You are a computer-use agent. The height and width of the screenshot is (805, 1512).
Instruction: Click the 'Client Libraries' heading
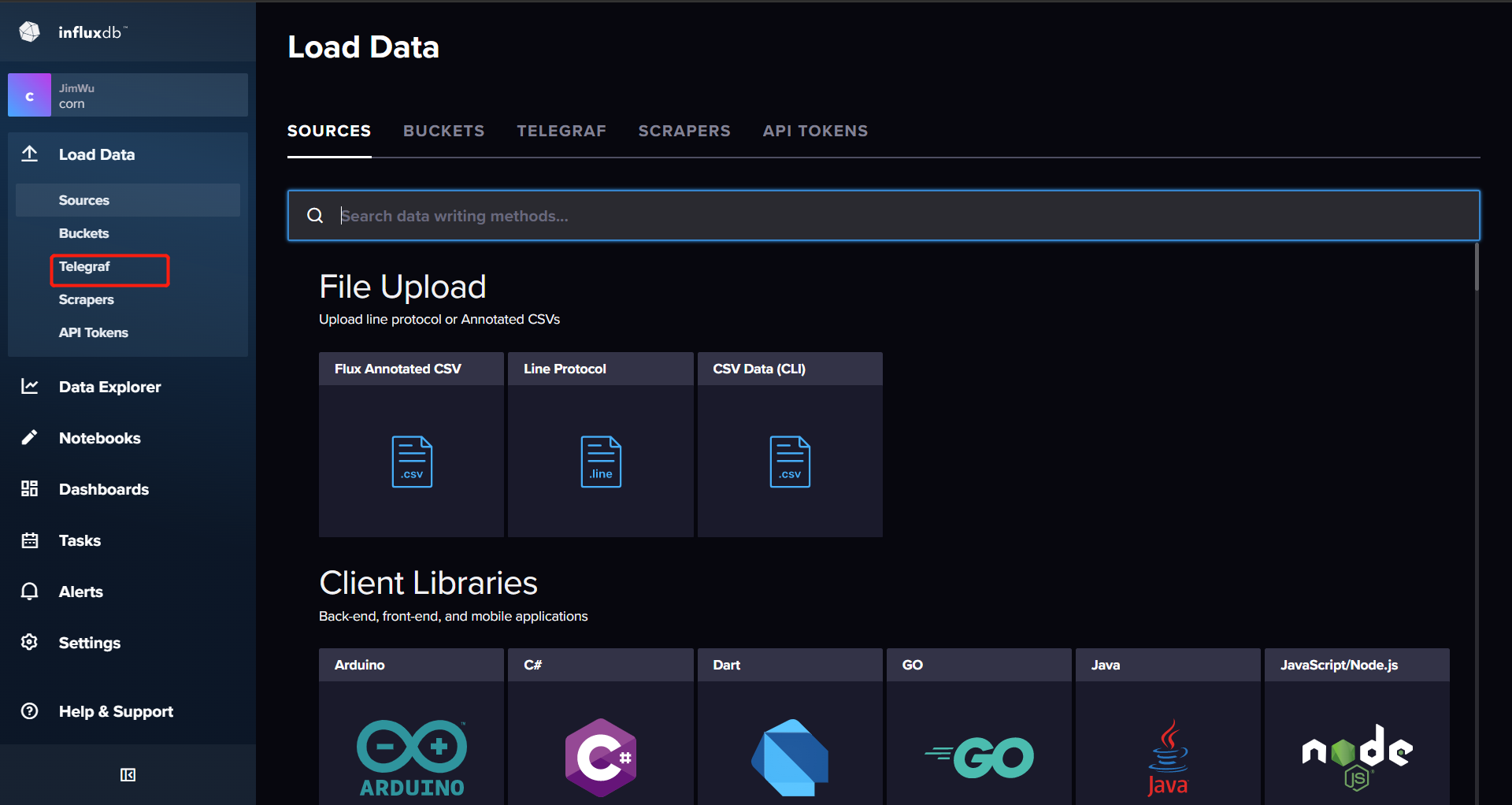tap(428, 583)
